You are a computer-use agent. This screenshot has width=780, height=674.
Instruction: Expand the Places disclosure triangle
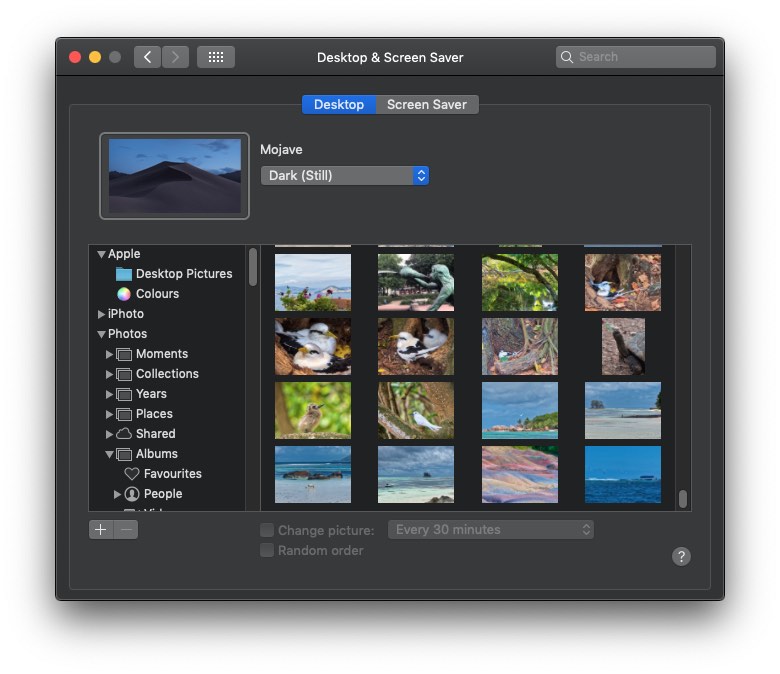point(109,414)
